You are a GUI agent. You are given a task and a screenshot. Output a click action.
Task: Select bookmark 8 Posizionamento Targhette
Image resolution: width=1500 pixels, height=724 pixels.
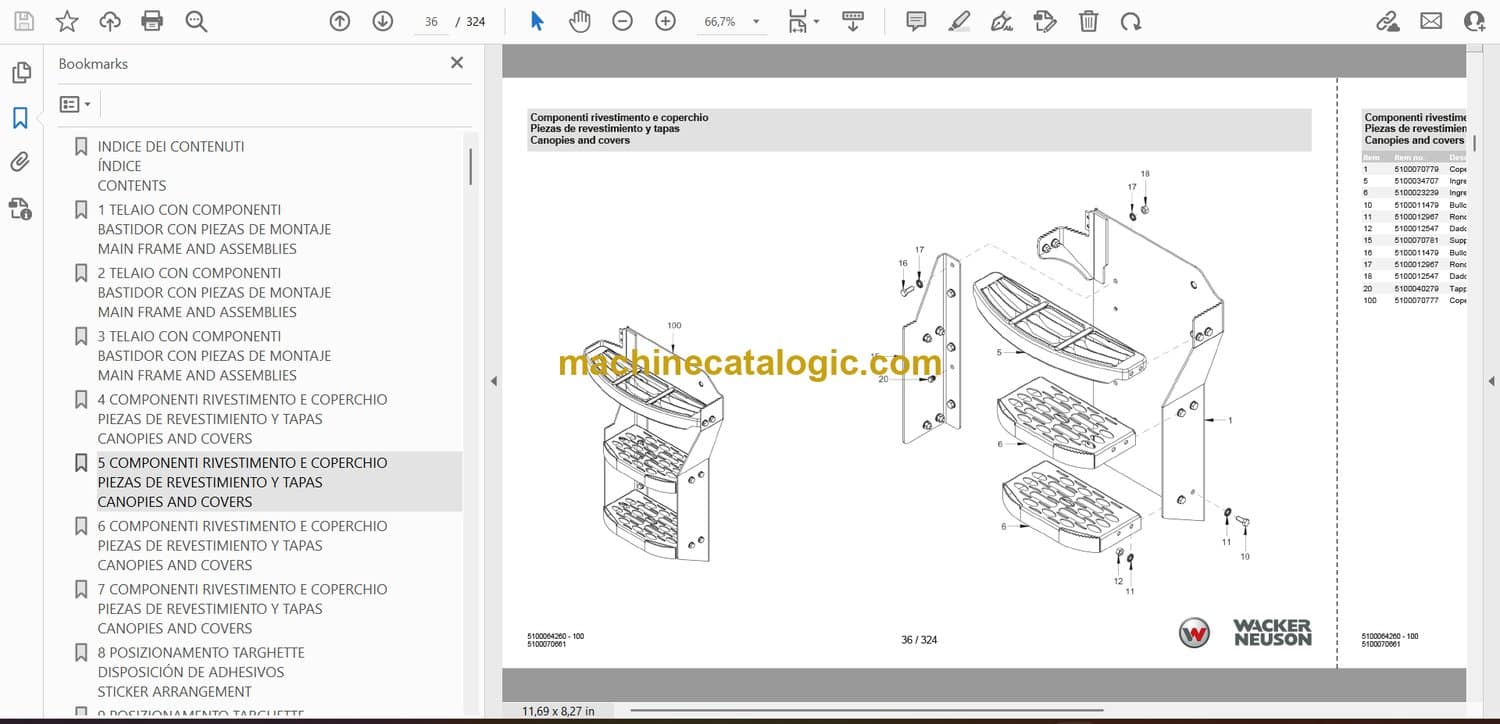tap(200, 652)
